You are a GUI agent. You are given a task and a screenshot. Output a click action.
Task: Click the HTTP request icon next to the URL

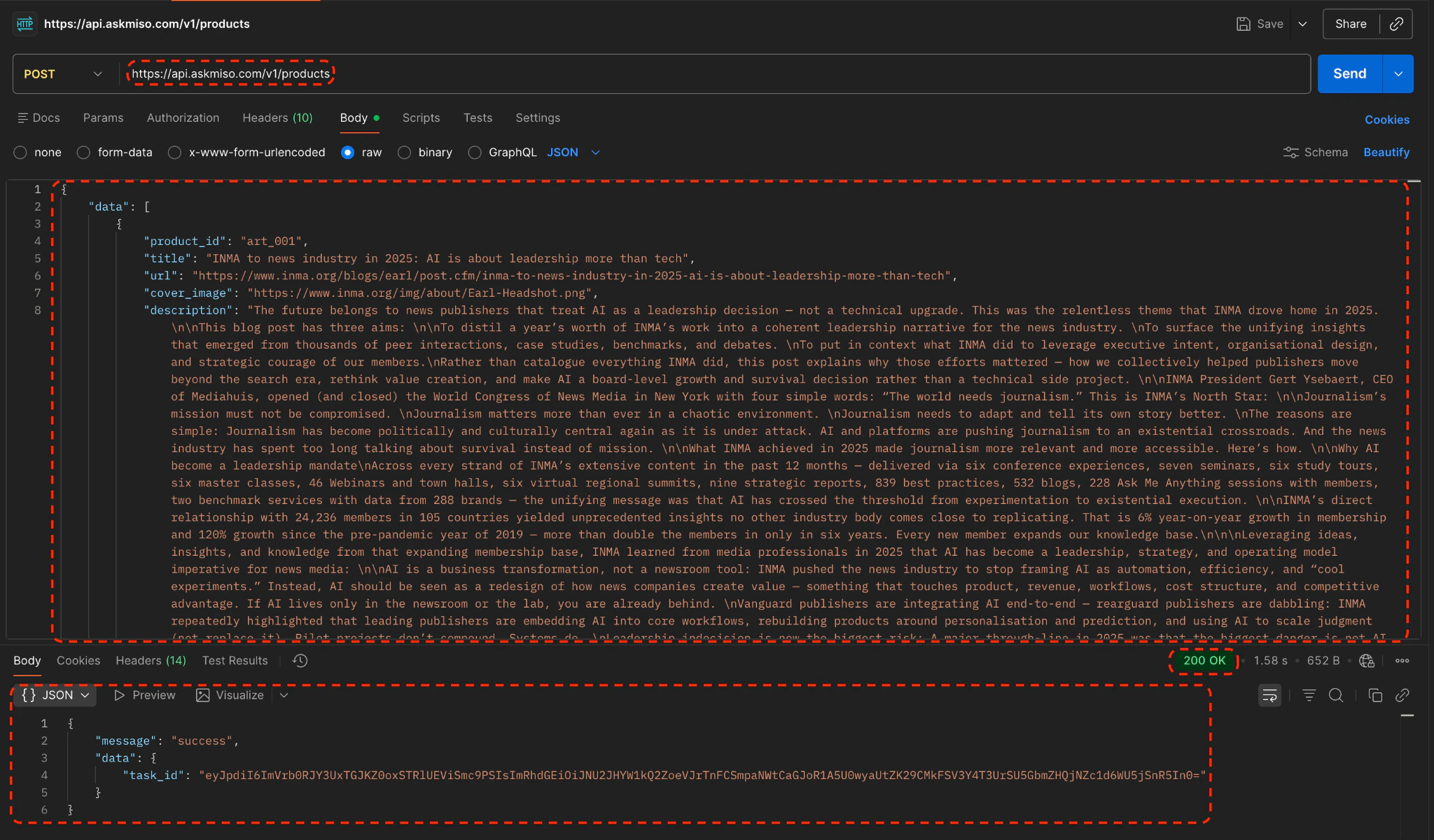coord(25,23)
